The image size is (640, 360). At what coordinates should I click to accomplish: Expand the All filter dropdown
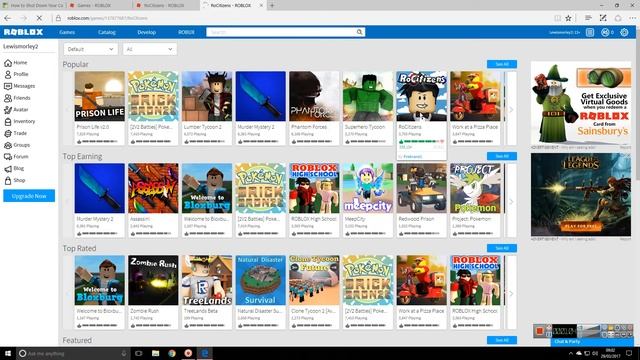click(149, 49)
